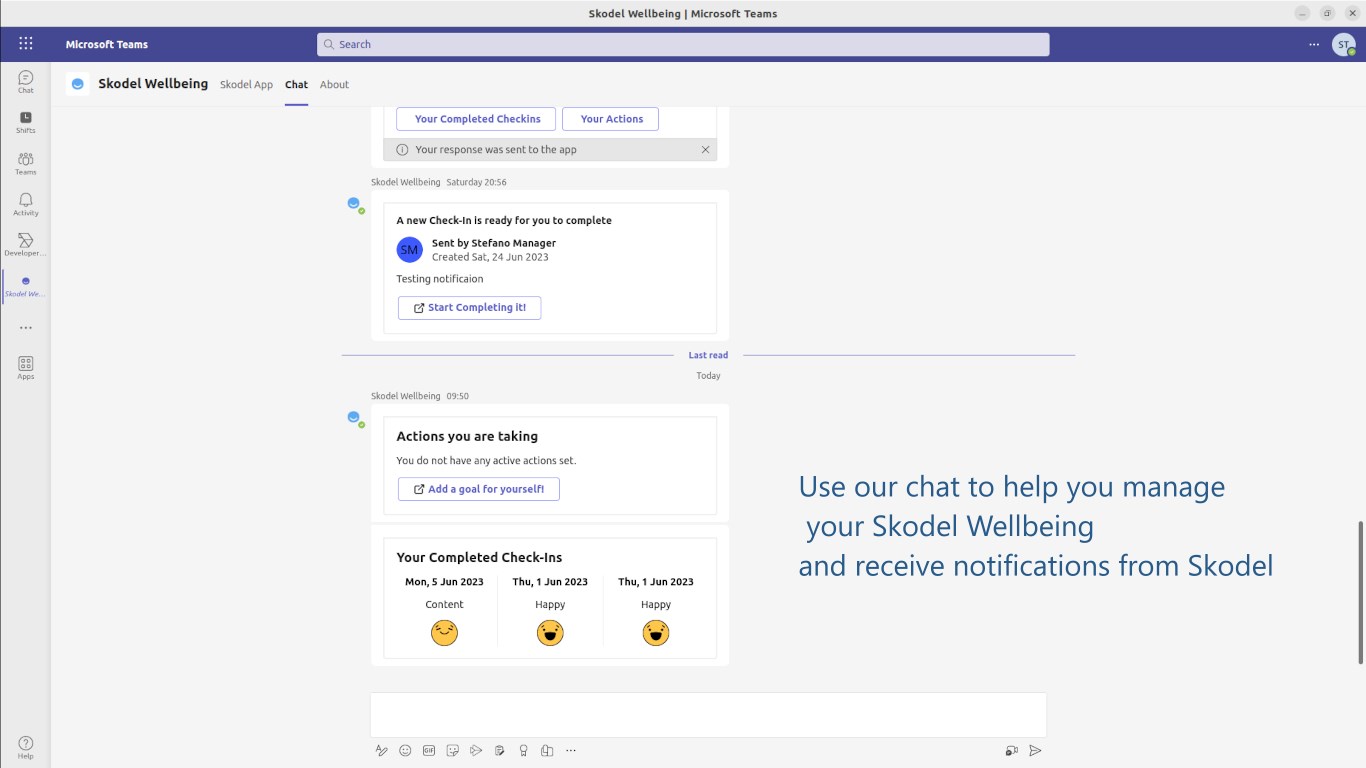1366x768 pixels.
Task: Click the Search box
Action: (x=683, y=44)
